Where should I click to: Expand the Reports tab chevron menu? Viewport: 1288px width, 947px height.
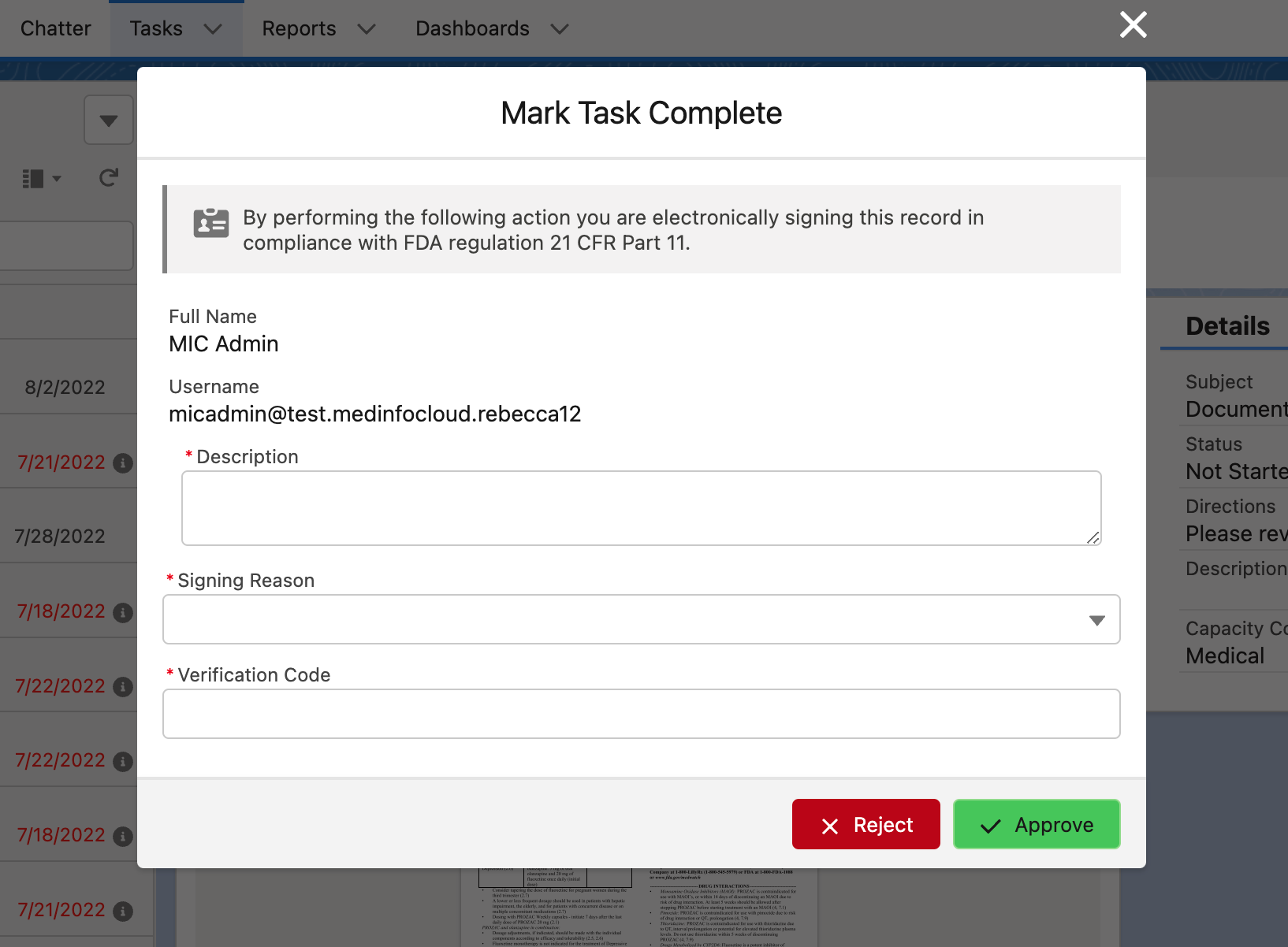pyautogui.click(x=367, y=29)
